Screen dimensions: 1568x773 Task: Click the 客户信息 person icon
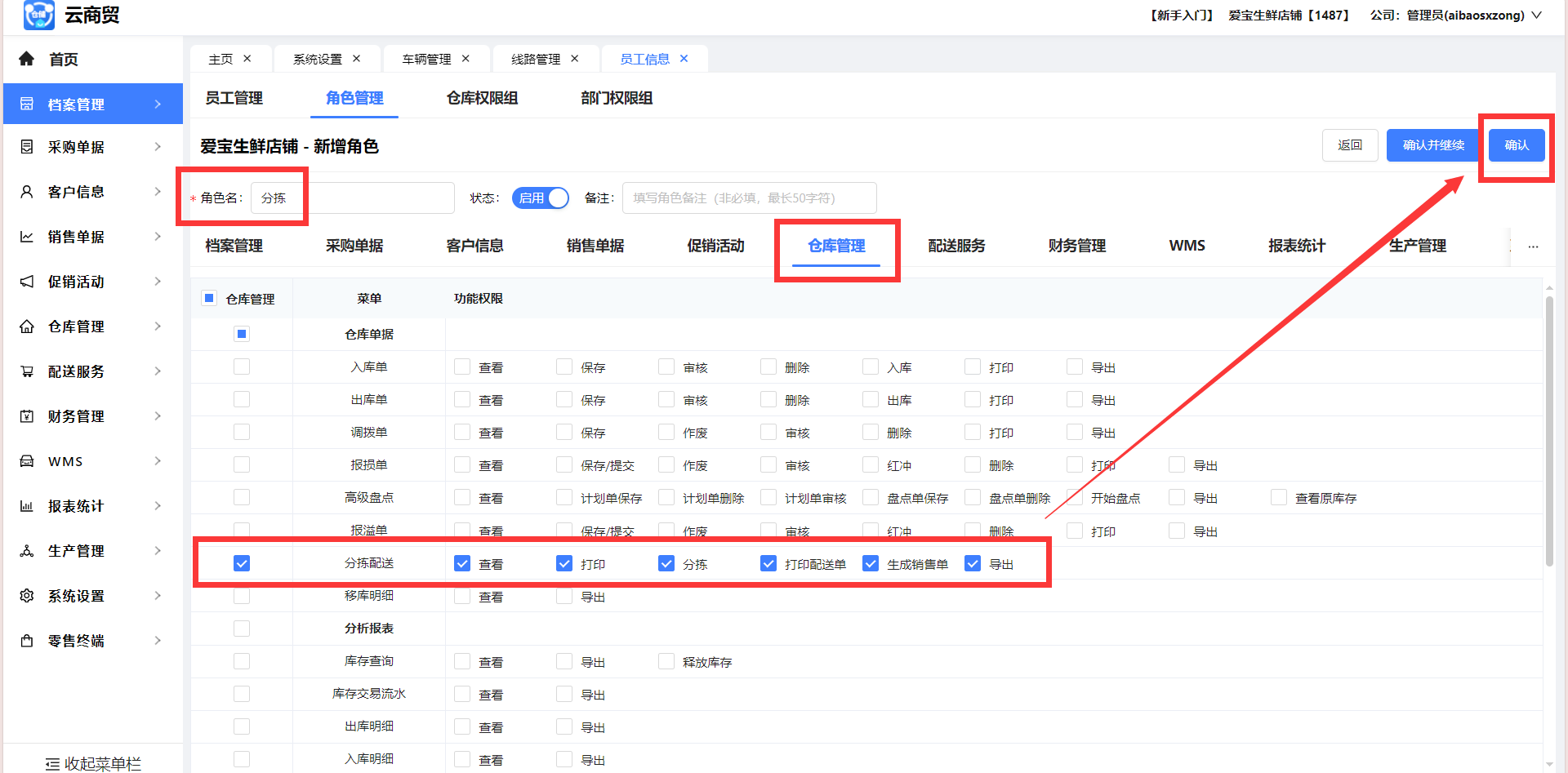27,192
